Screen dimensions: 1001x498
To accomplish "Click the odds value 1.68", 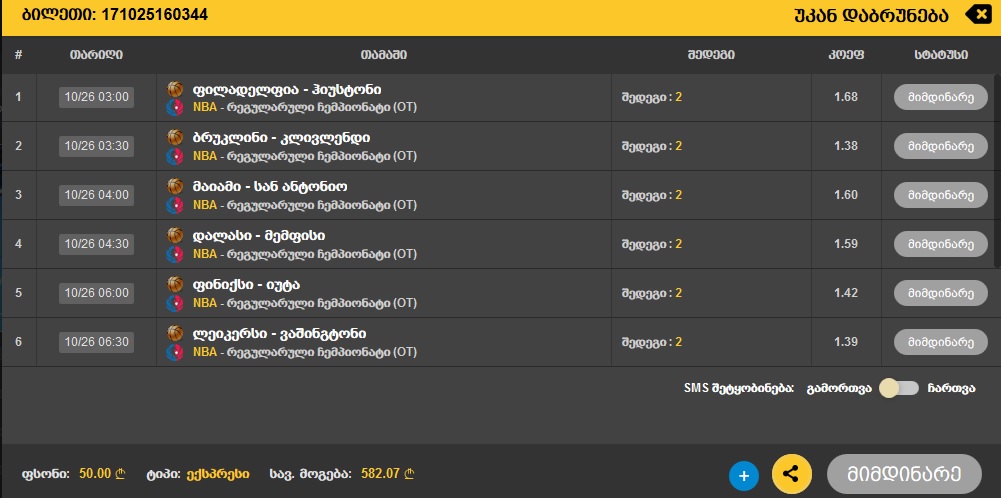I will coord(846,97).
